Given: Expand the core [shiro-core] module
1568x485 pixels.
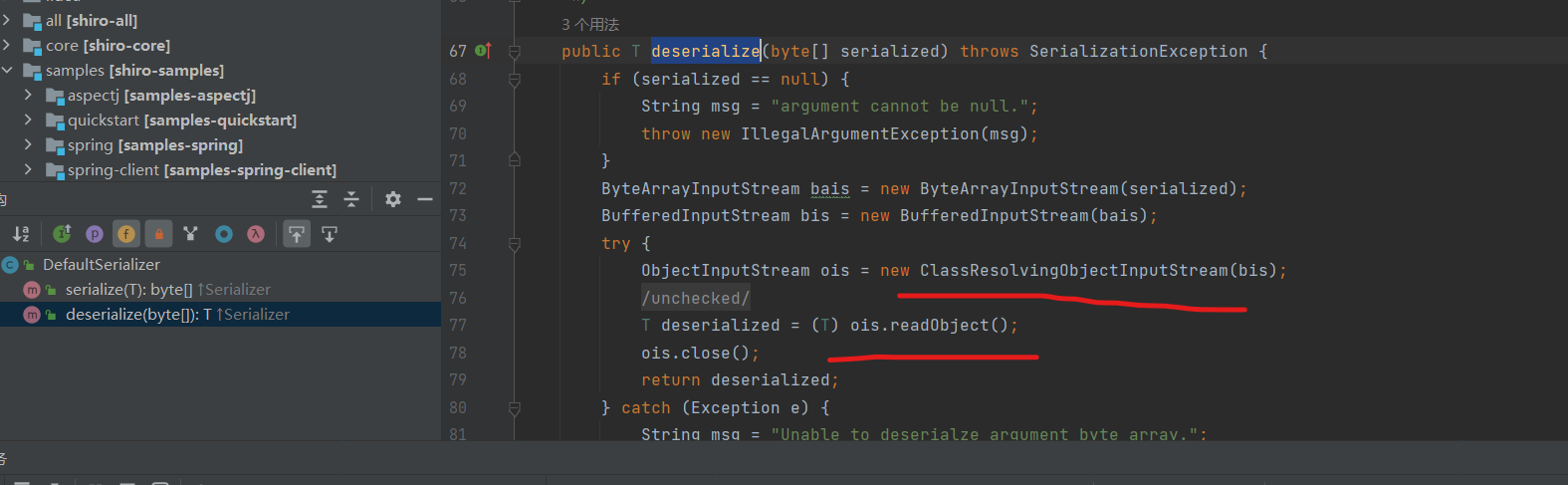Looking at the screenshot, I should click(7, 46).
